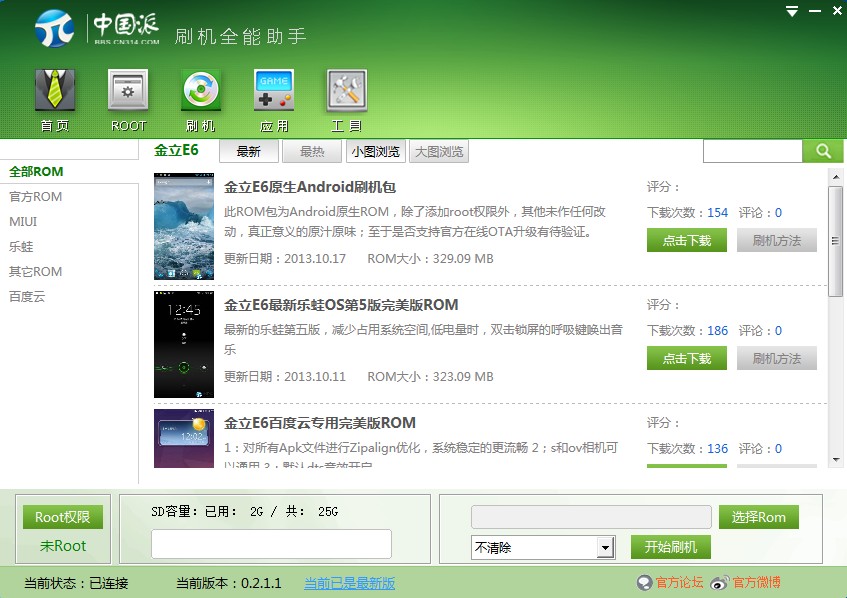This screenshot has width=847, height=598.
Task: Select 大图浏览 view mode
Action: [x=439, y=151]
